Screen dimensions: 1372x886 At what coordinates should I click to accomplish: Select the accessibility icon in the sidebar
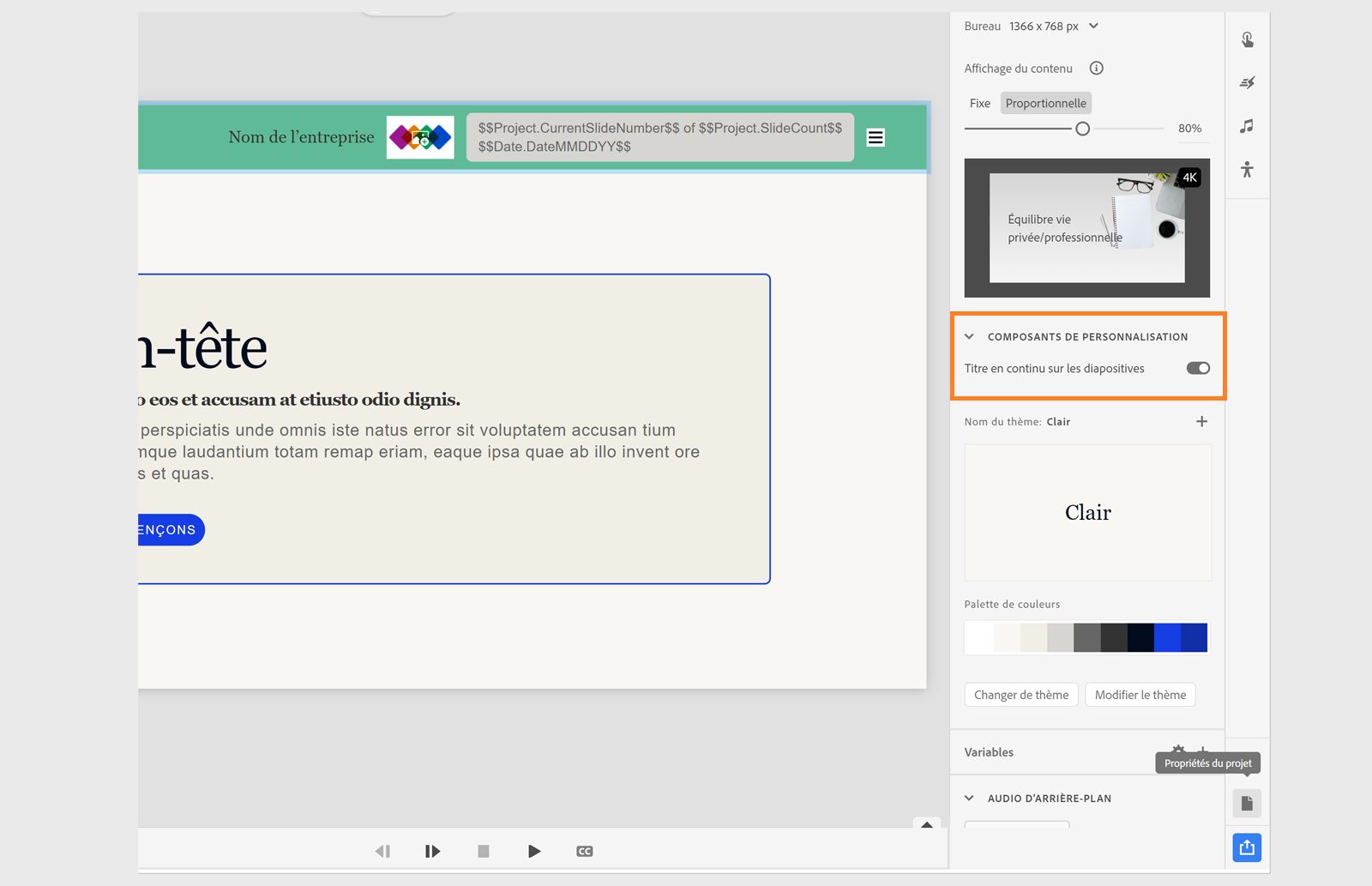[1247, 170]
